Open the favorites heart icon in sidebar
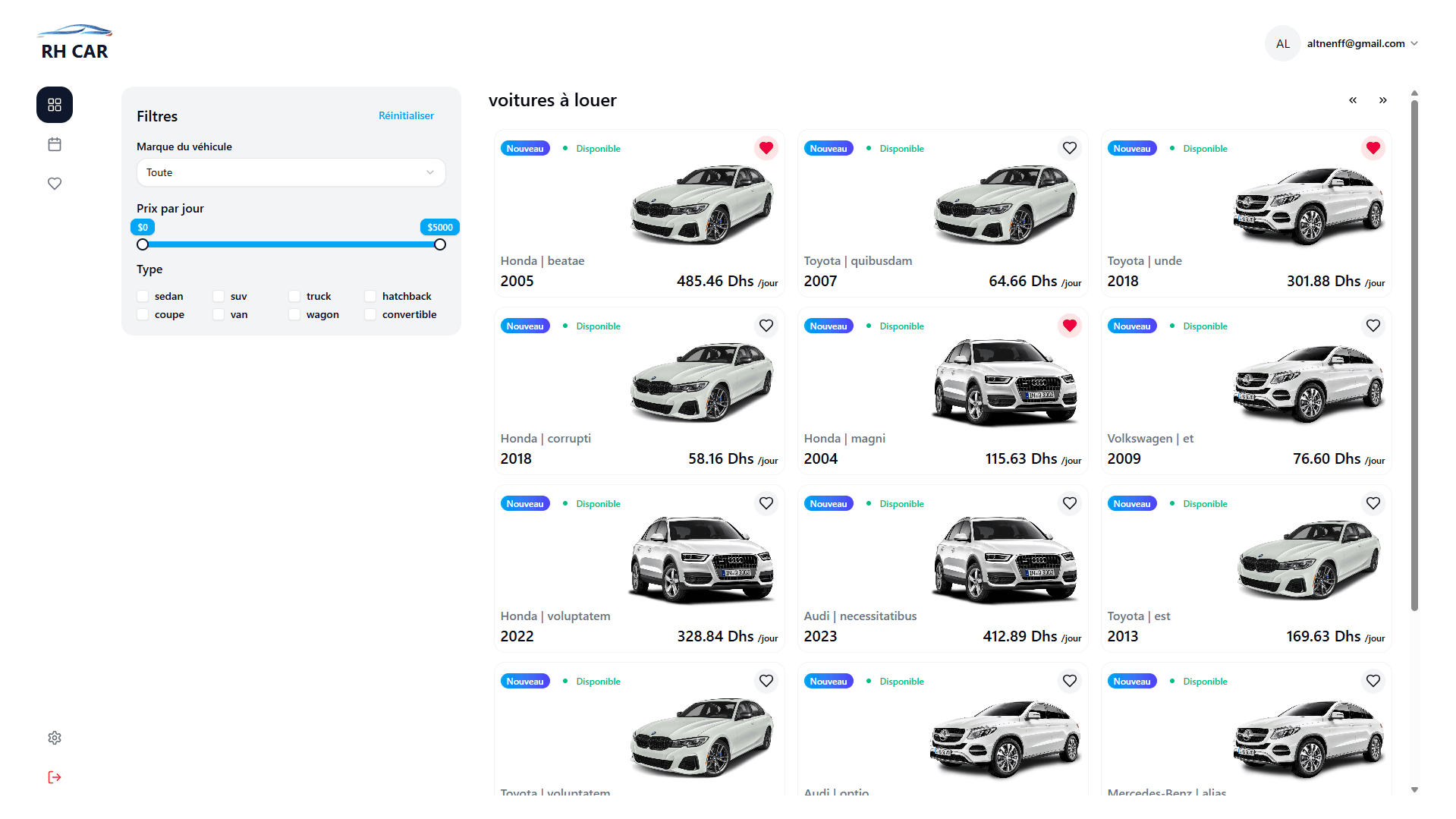The image size is (1456, 819). (x=54, y=183)
